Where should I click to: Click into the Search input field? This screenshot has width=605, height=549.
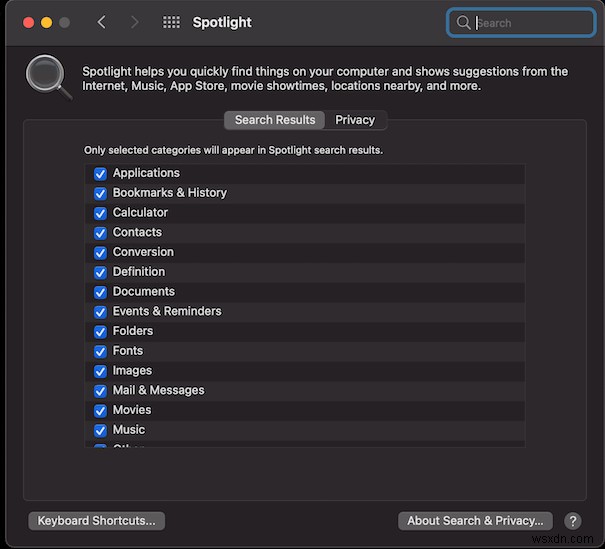(x=530, y=22)
